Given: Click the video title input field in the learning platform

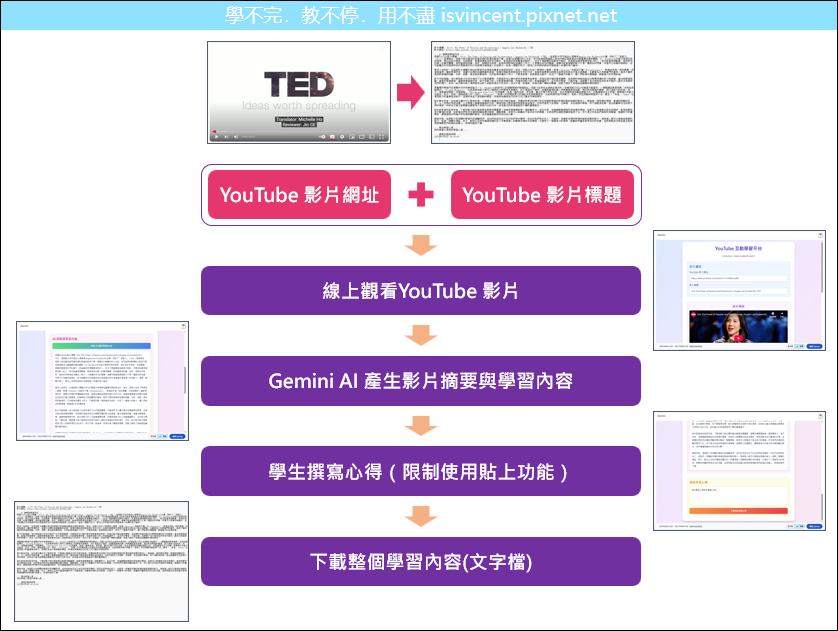Looking at the screenshot, I should pos(738,291).
